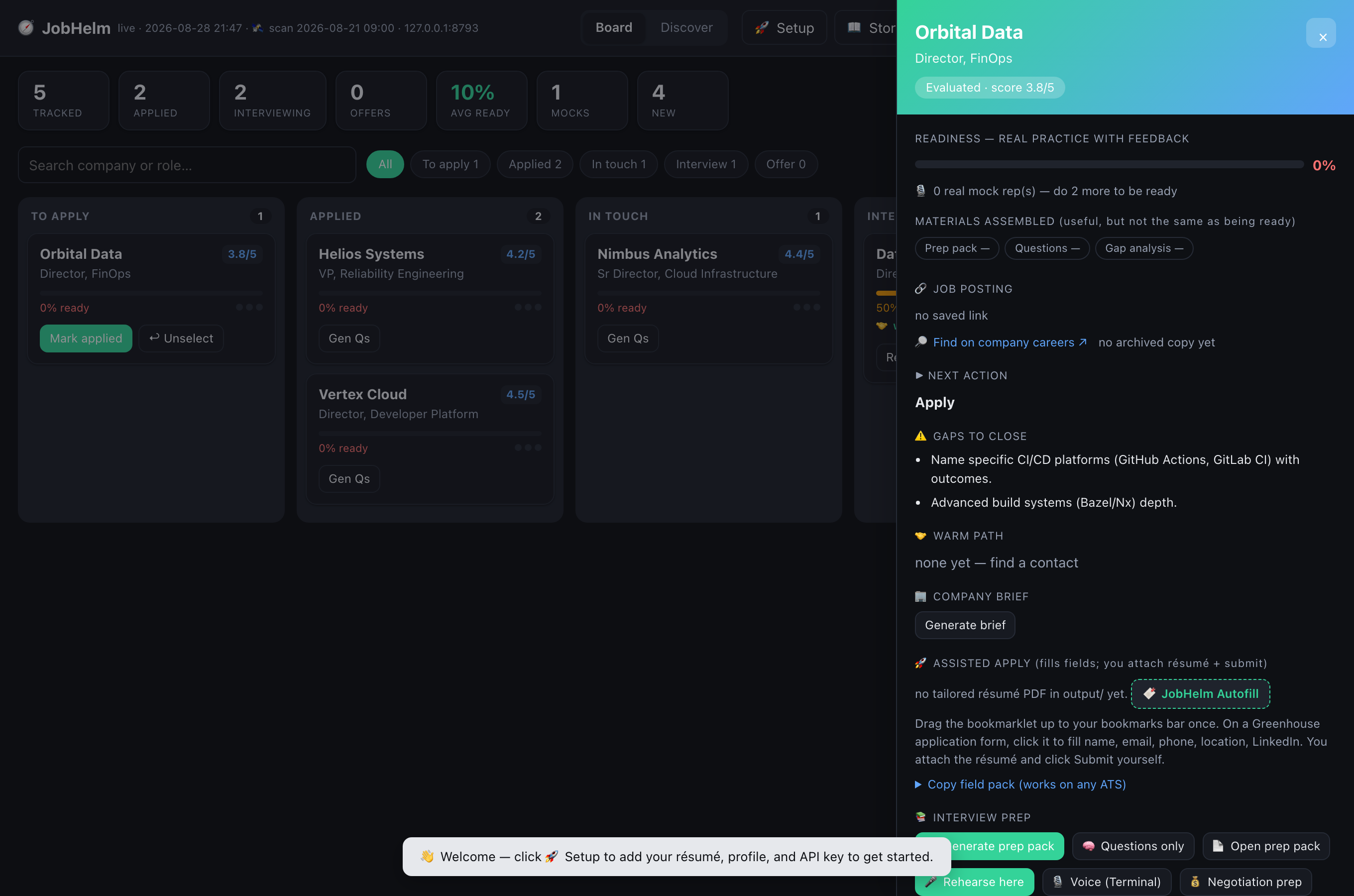Click the Orbital Data 3.8/5 score badge
The image size is (1354, 896).
click(241, 254)
